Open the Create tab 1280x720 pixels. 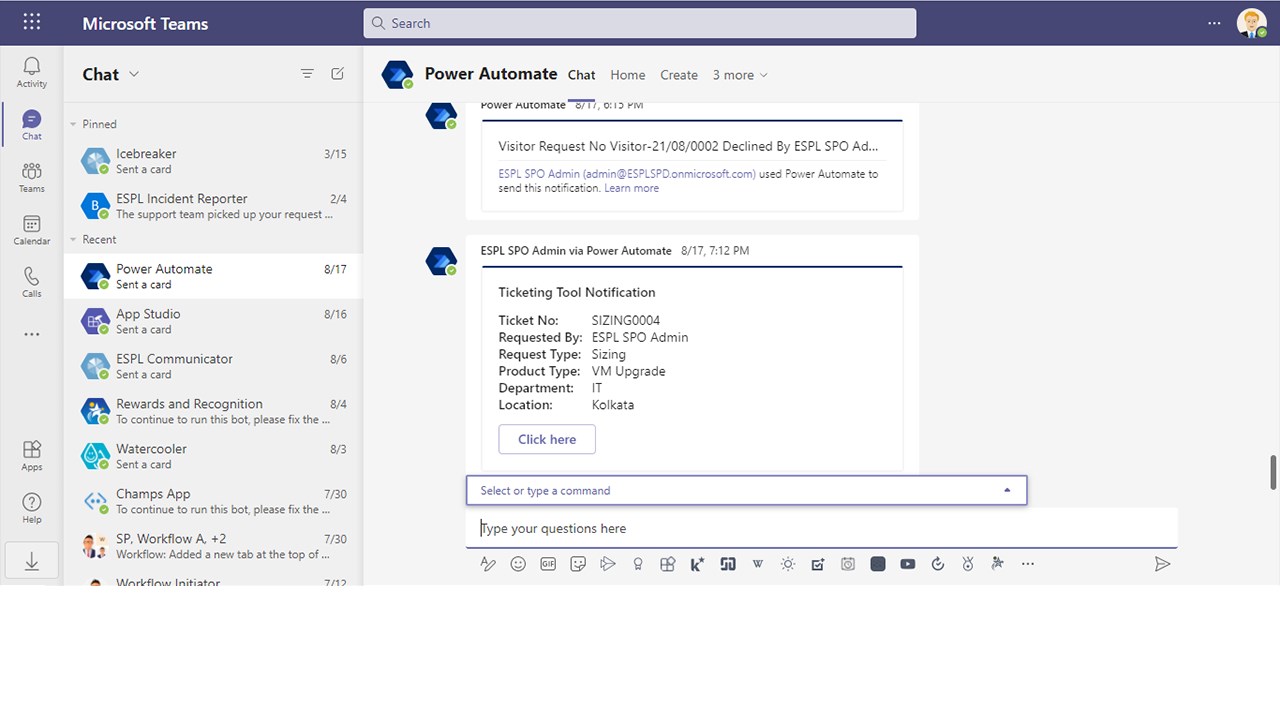(679, 75)
